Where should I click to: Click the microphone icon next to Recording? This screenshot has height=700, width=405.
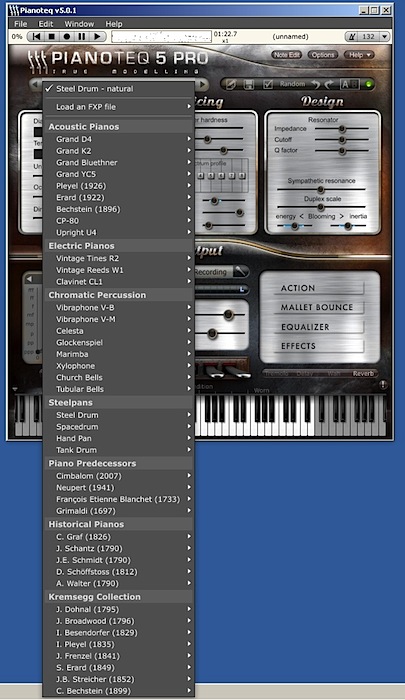pos(240,271)
